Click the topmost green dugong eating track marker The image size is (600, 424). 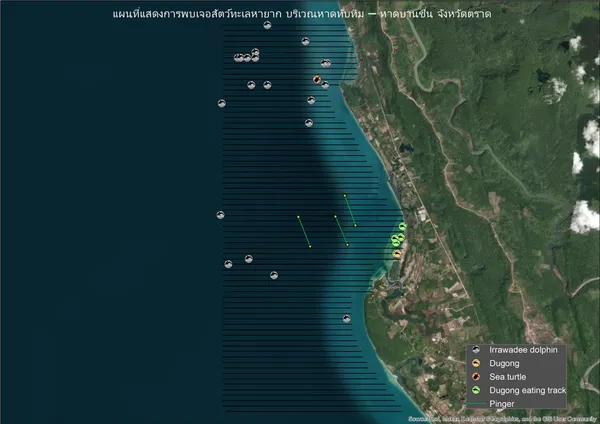[401, 227]
